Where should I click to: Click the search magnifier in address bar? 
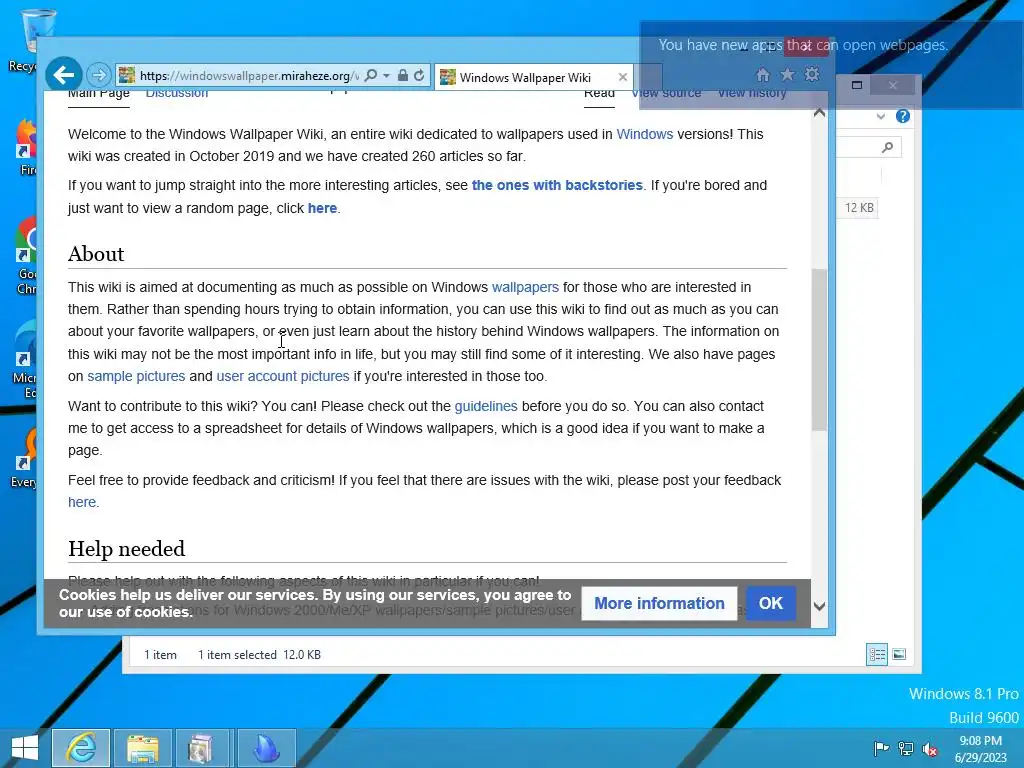370,75
